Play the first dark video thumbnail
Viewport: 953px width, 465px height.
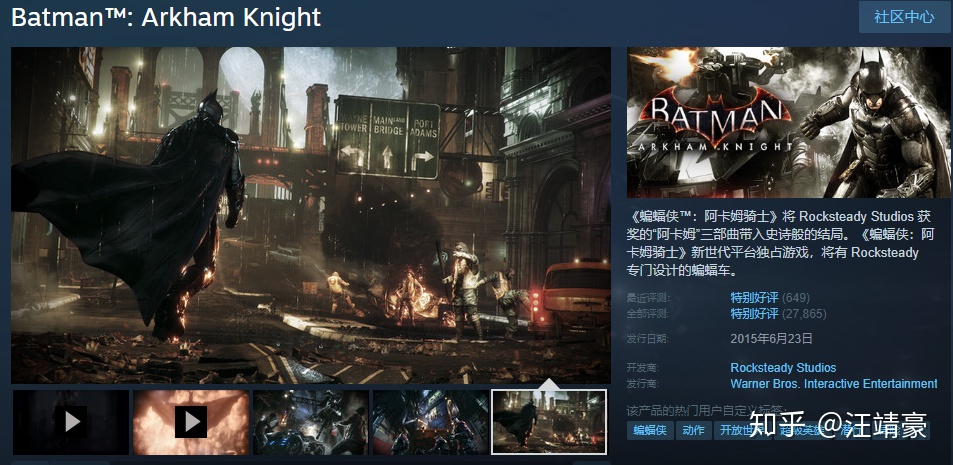(71, 422)
